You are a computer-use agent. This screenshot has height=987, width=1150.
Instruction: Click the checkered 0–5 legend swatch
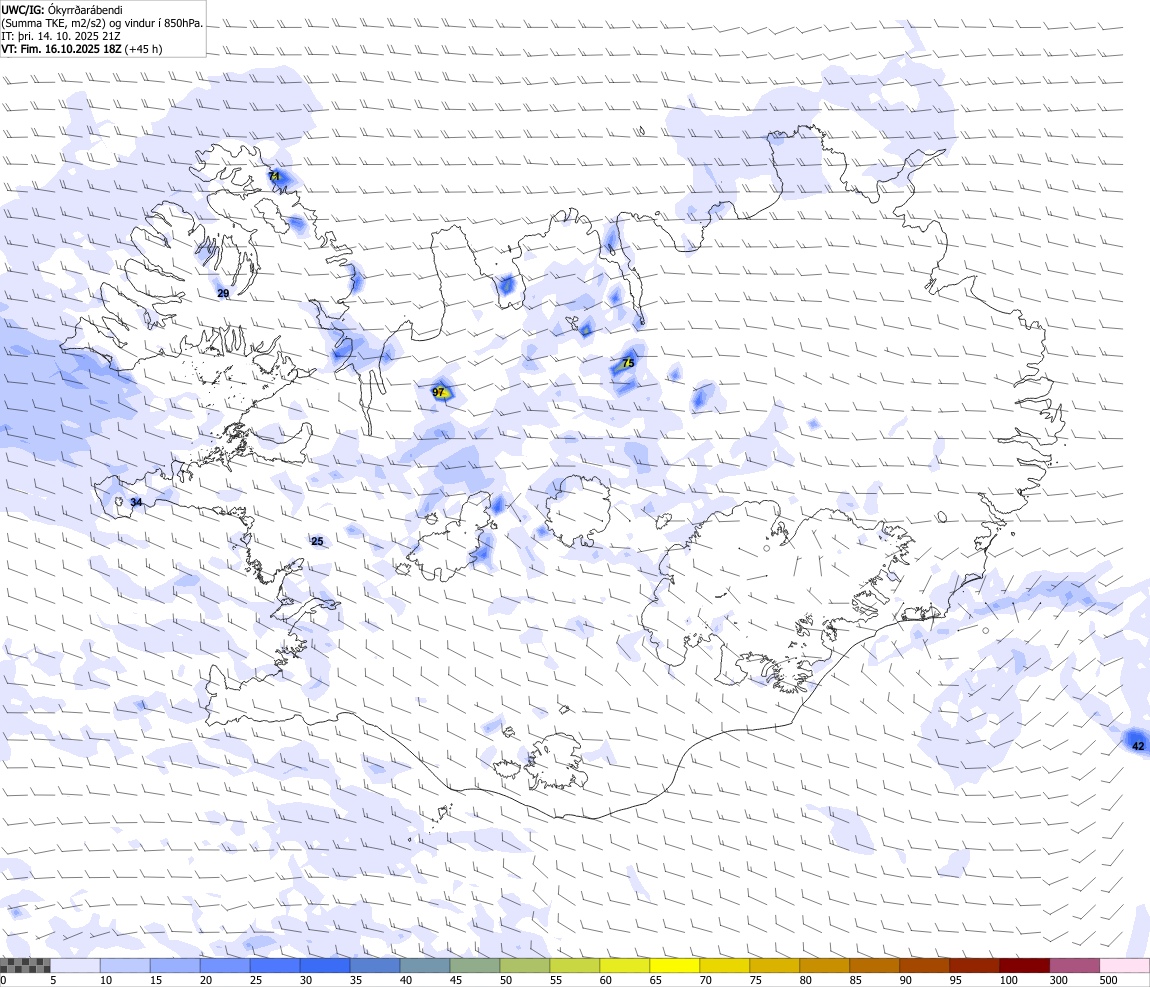(x=25, y=965)
